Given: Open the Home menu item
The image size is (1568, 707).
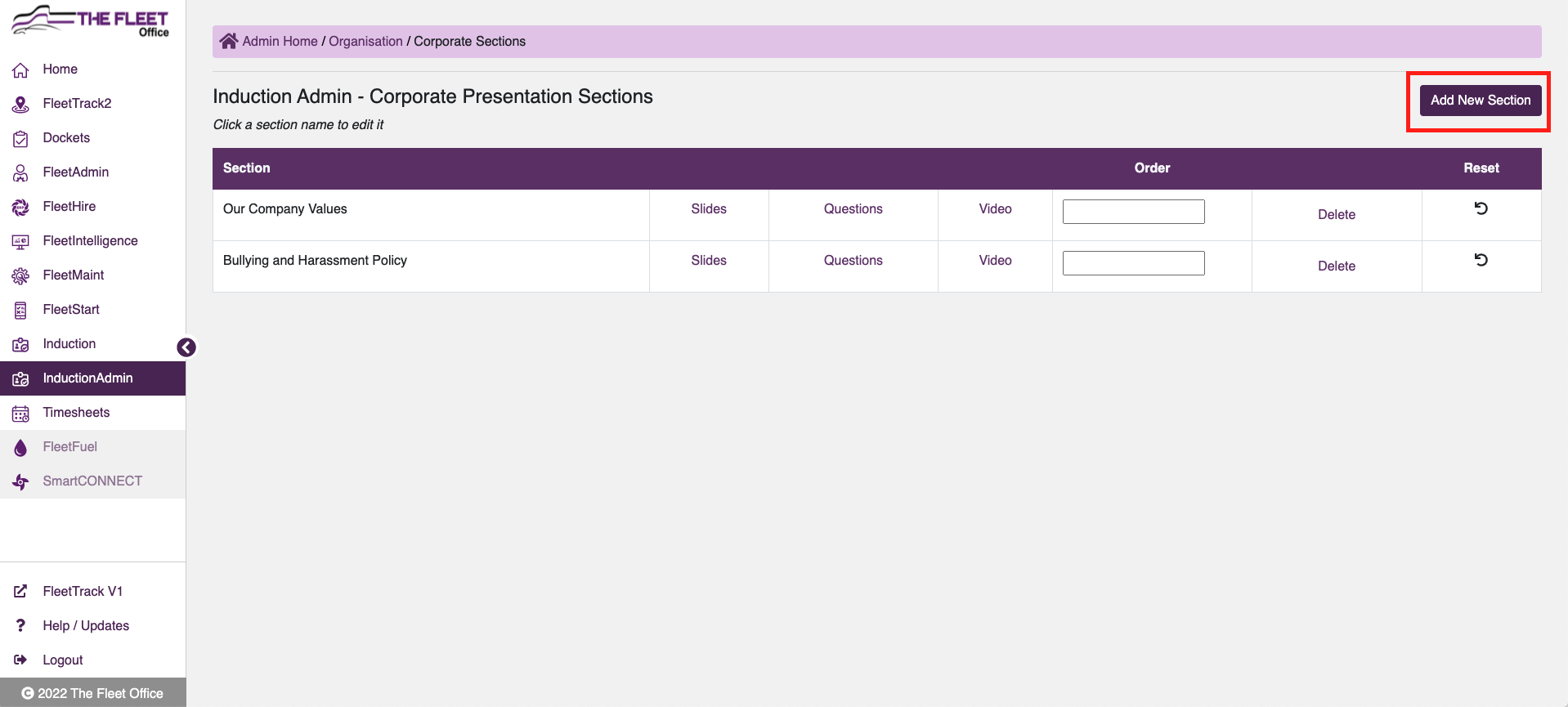Looking at the screenshot, I should (x=60, y=69).
